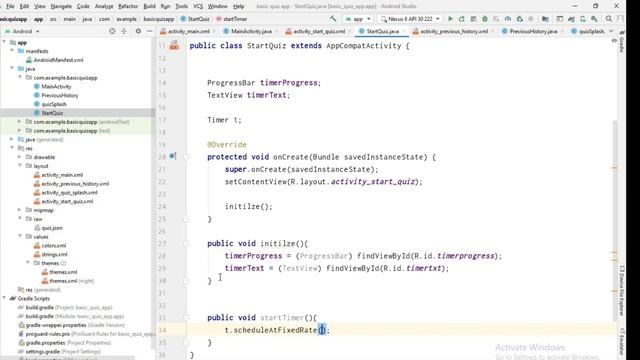Open the Navigate menu
Image resolution: width=640 pixels, height=360 pixels.
point(61,6)
